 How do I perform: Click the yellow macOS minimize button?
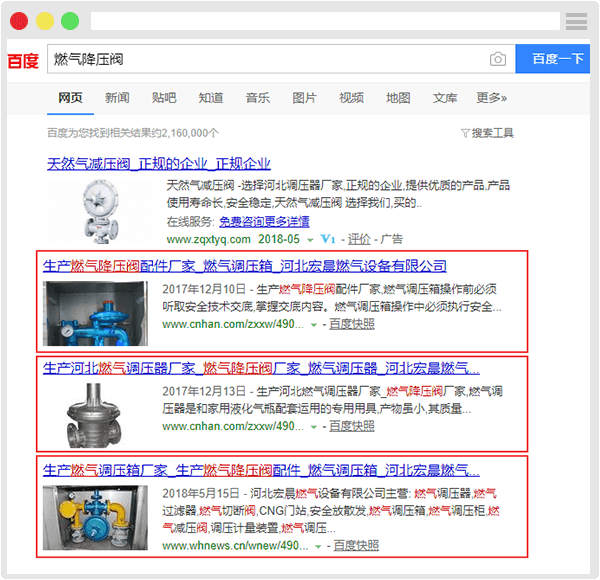pyautogui.click(x=45, y=21)
